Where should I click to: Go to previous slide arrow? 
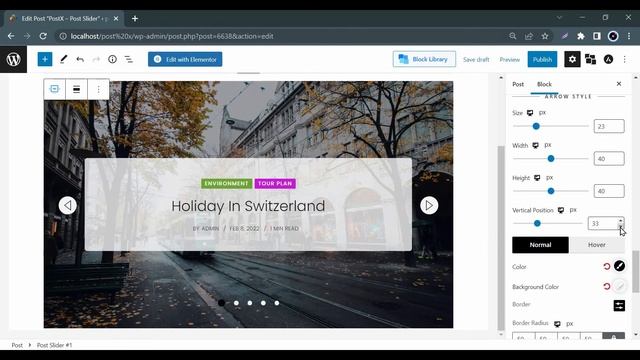pyautogui.click(x=68, y=205)
